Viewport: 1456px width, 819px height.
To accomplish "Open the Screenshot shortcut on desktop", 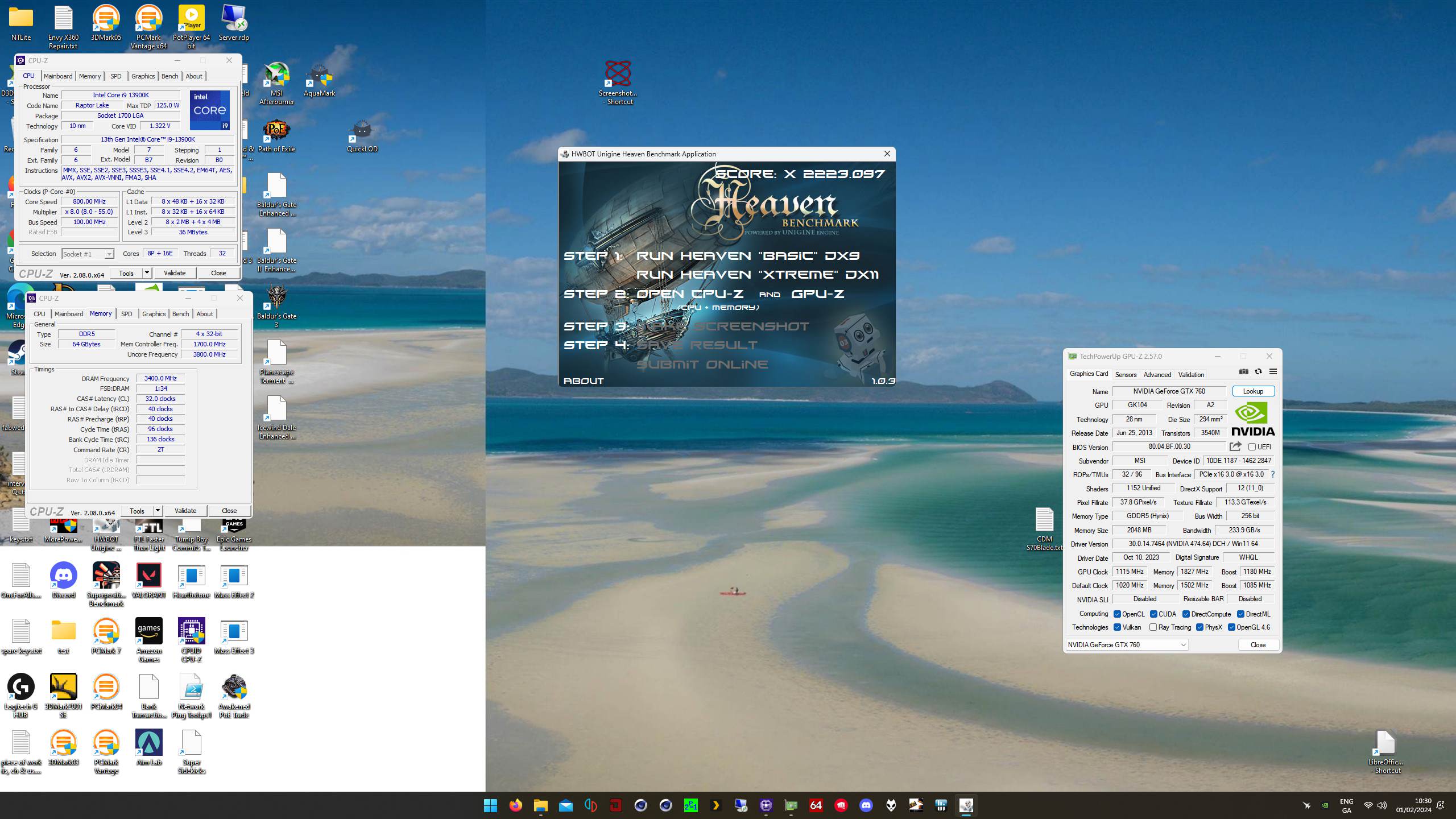I will 618,84.
